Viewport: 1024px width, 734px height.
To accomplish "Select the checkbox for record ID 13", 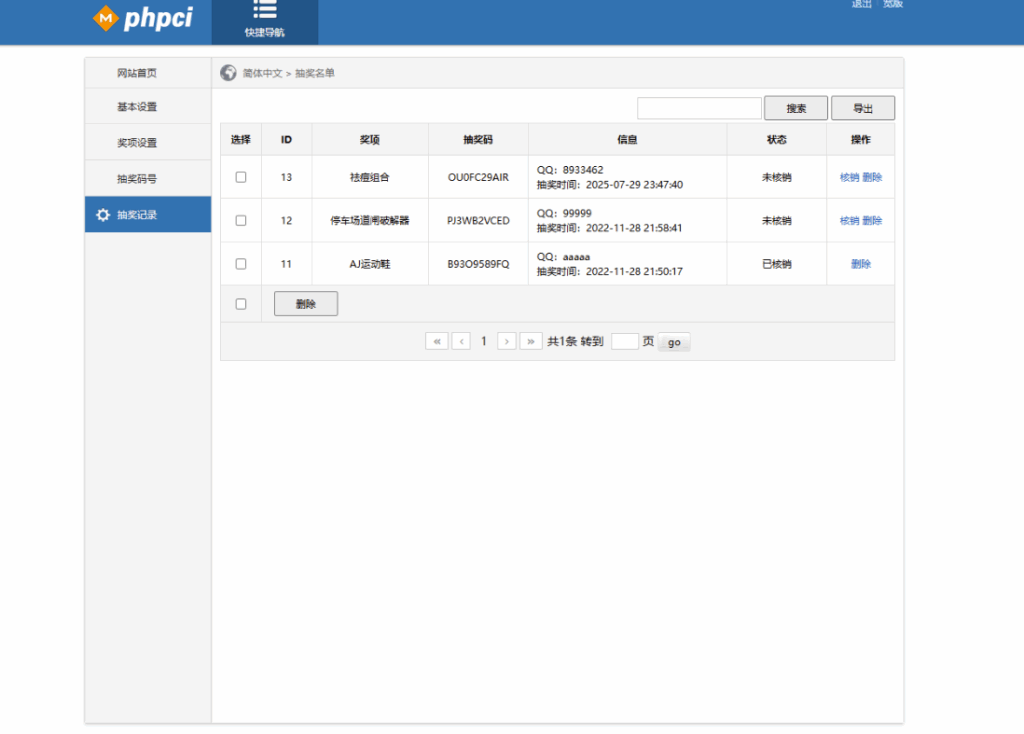I will tap(241, 177).
